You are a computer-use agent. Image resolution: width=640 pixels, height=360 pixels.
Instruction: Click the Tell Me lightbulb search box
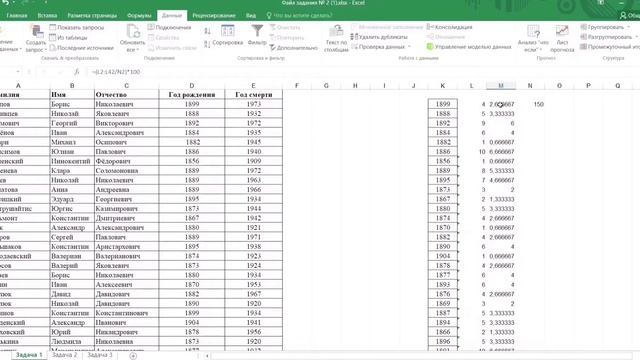coord(299,16)
